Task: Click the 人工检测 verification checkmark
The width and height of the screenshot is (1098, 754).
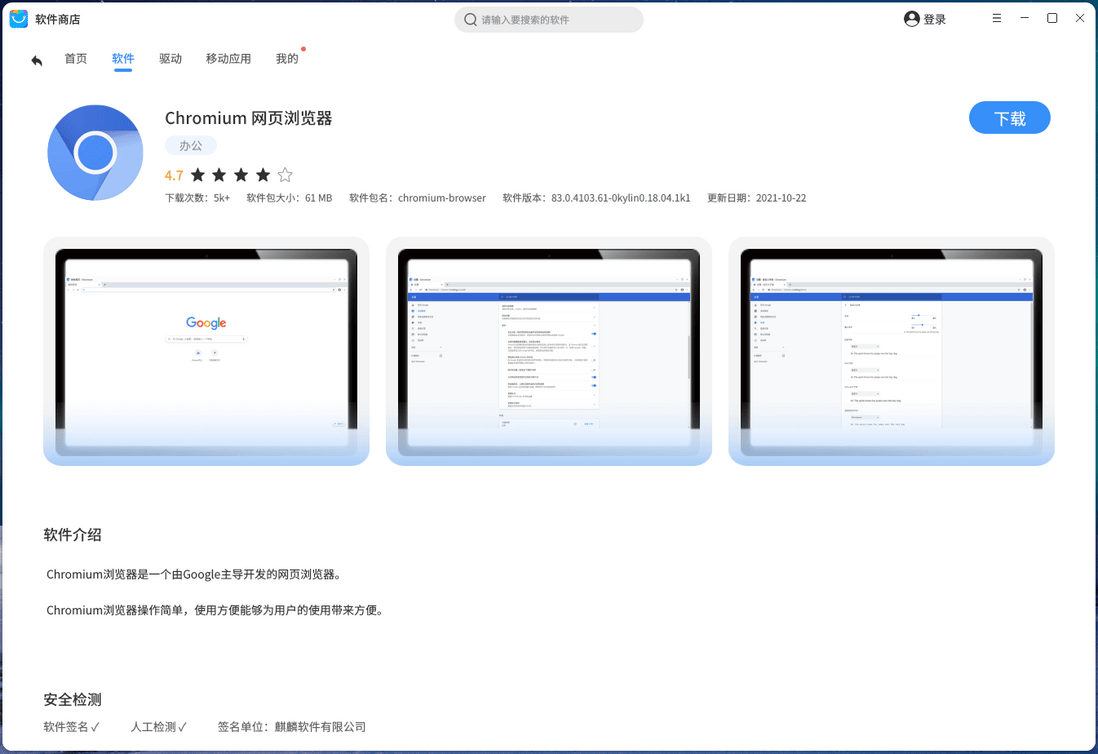Action: (x=181, y=727)
